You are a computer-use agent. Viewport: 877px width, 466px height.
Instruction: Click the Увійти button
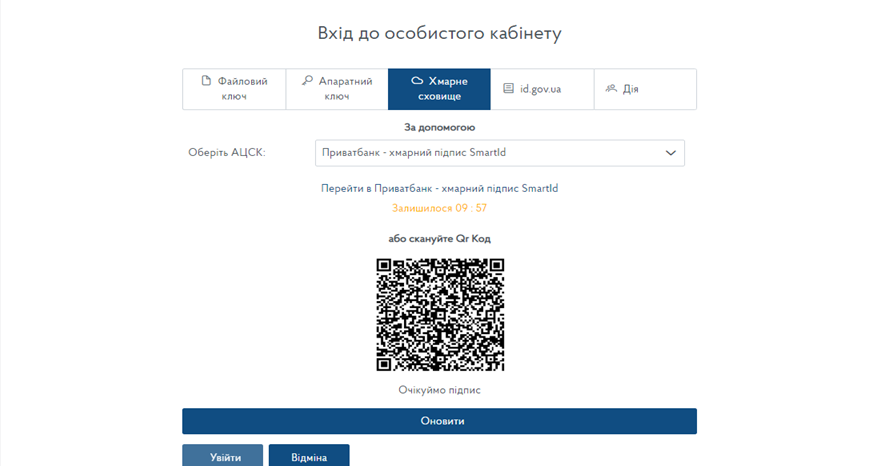coord(223,455)
